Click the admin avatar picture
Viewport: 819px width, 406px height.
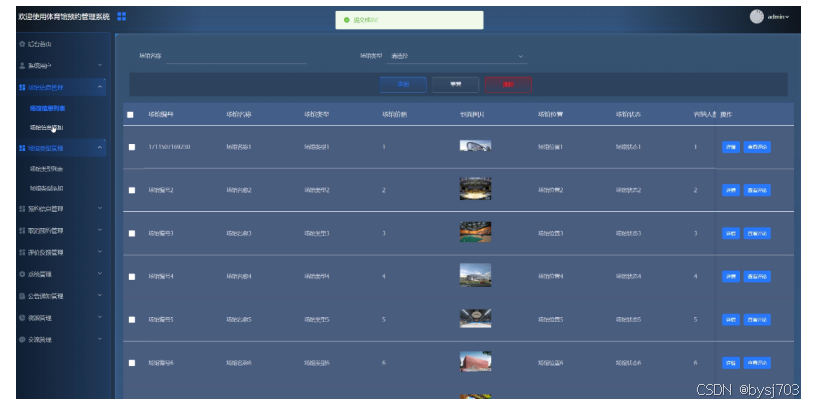point(756,17)
